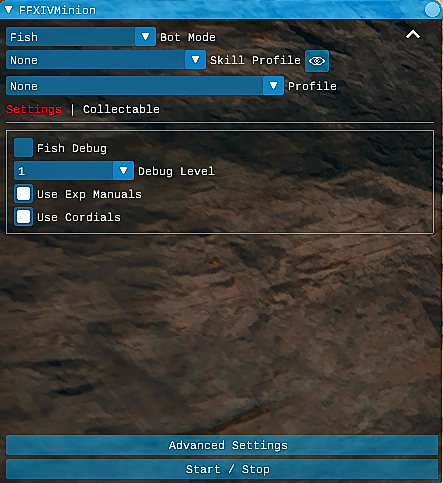Image resolution: width=443 pixels, height=483 pixels.
Task: Open Advanced Settings
Action: [222, 445]
